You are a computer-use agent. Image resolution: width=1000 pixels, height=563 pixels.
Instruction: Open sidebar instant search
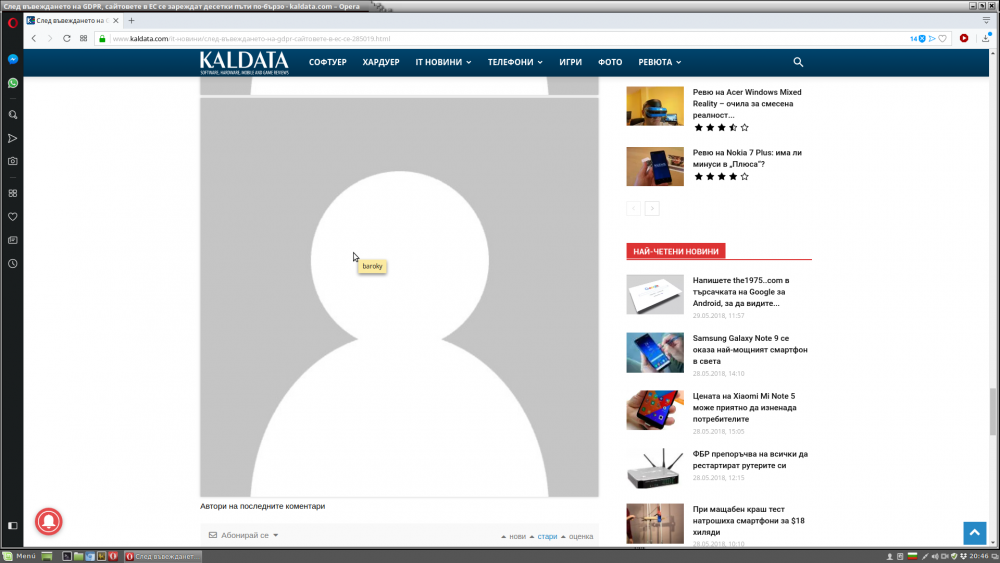click(x=13, y=115)
